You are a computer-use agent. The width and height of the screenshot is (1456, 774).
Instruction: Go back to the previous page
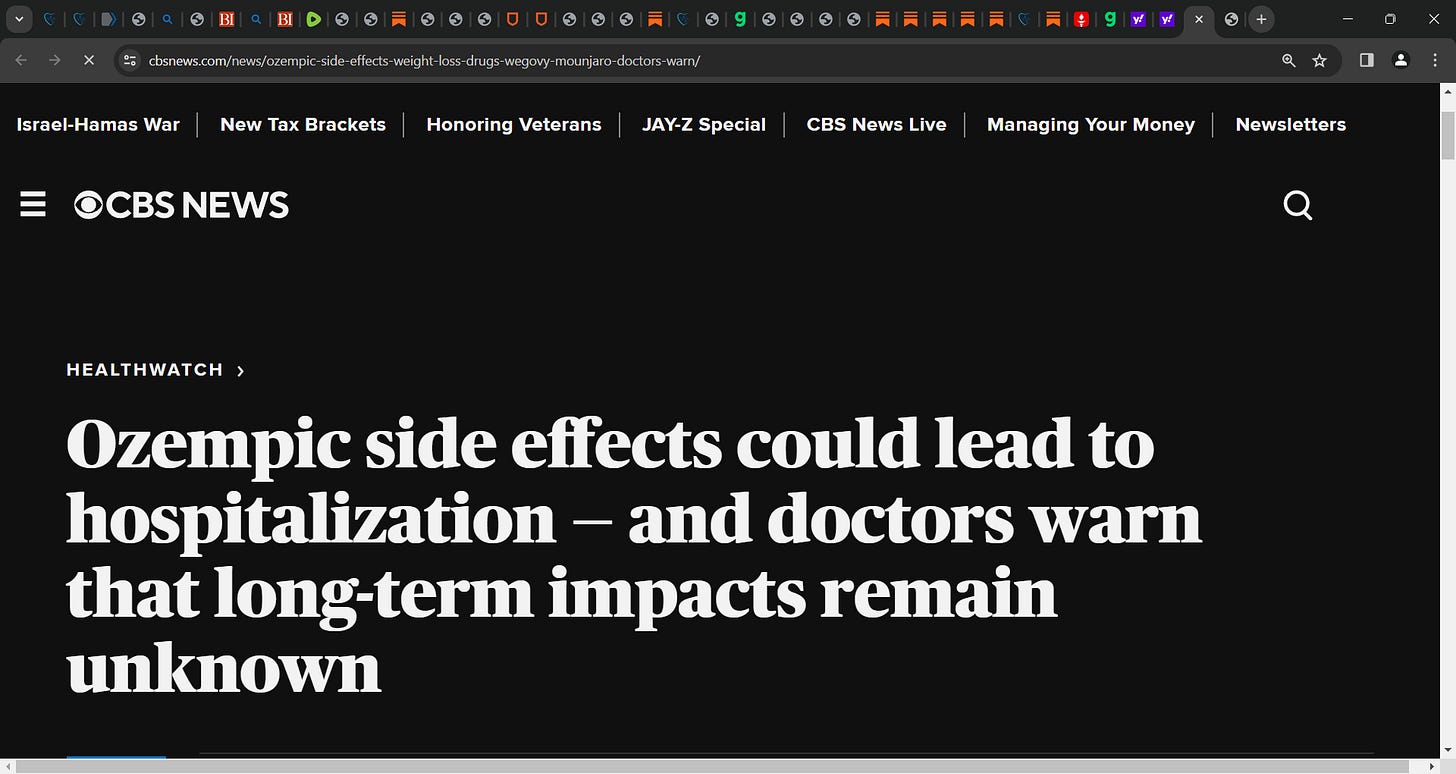pyautogui.click(x=22, y=60)
